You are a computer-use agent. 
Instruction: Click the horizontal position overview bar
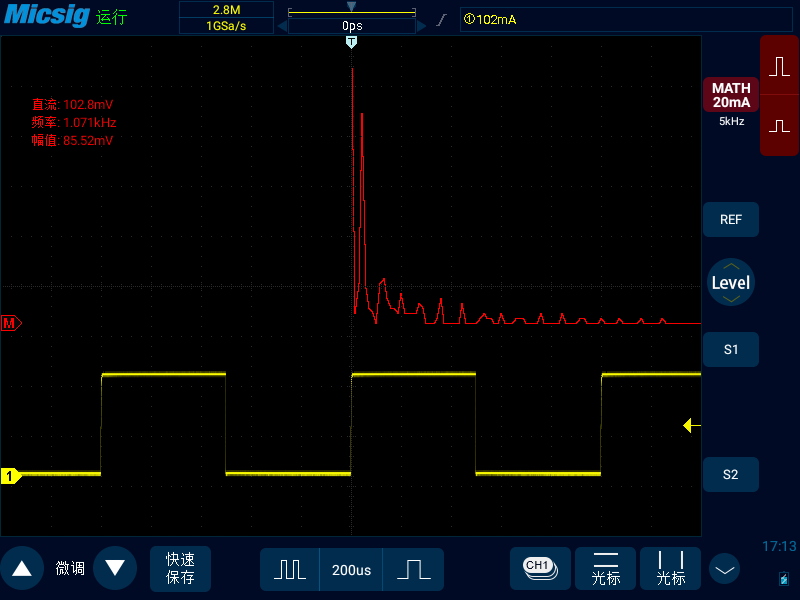(x=352, y=11)
